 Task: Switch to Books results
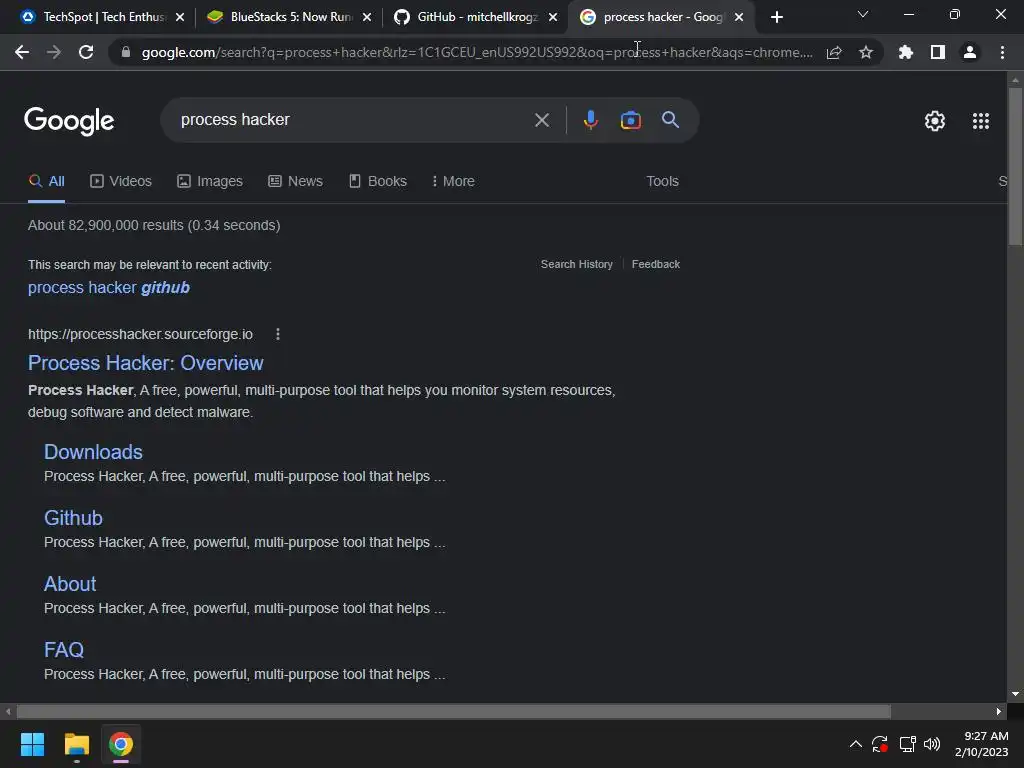(x=377, y=182)
